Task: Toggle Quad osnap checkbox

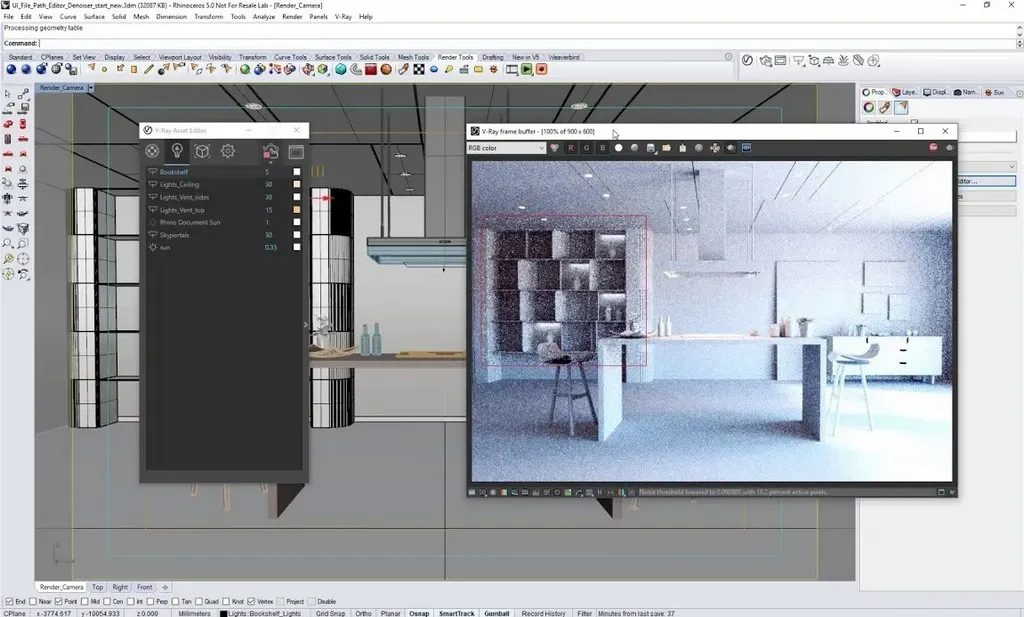Action: click(x=199, y=601)
